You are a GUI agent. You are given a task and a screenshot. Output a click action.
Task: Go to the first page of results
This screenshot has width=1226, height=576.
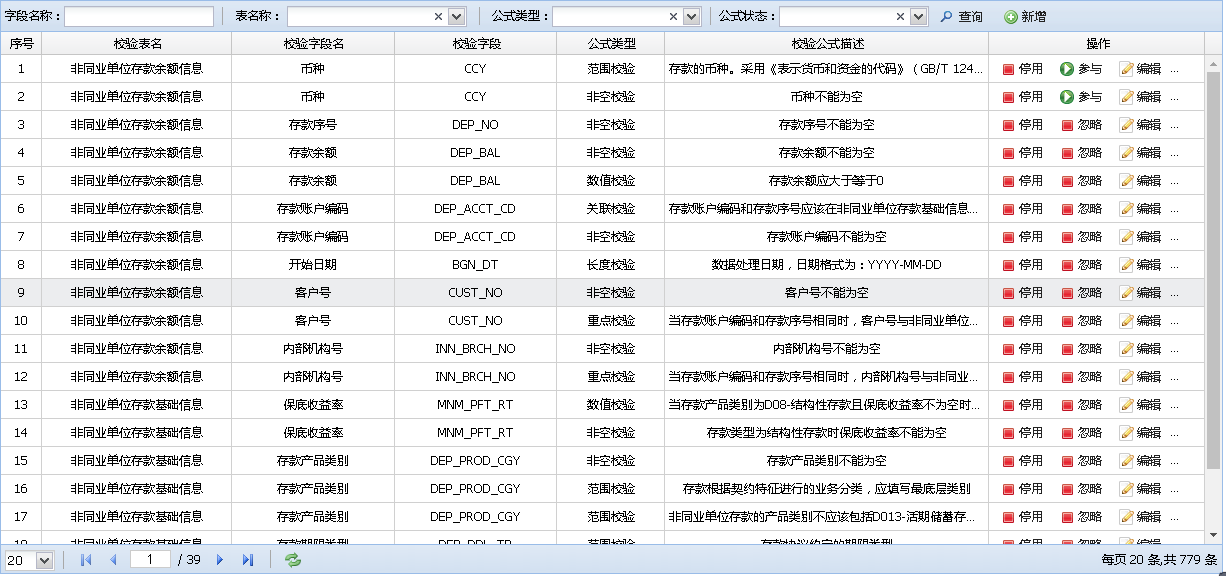click(x=86, y=560)
